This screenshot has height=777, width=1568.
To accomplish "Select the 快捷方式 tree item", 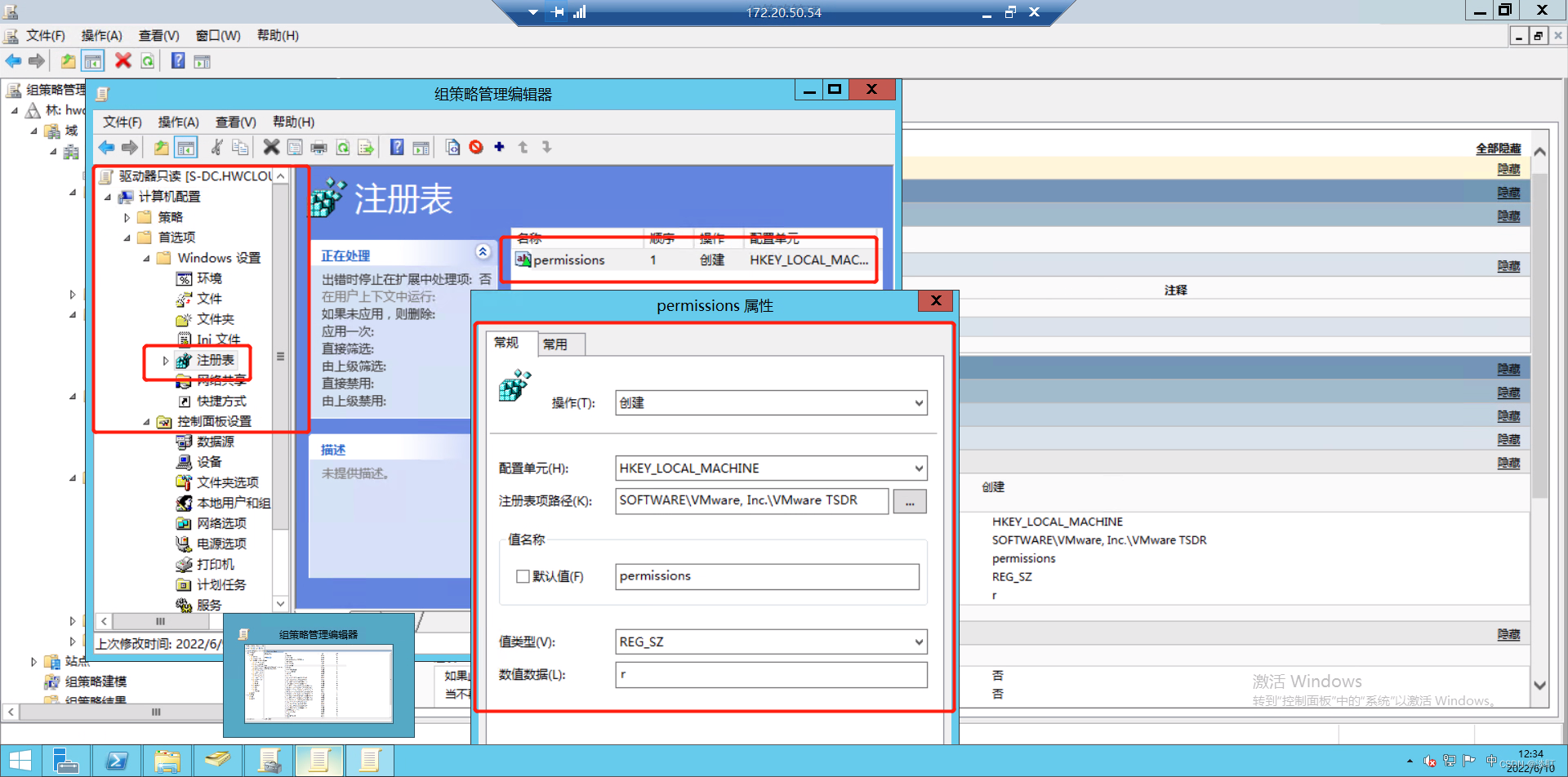I will click(221, 401).
